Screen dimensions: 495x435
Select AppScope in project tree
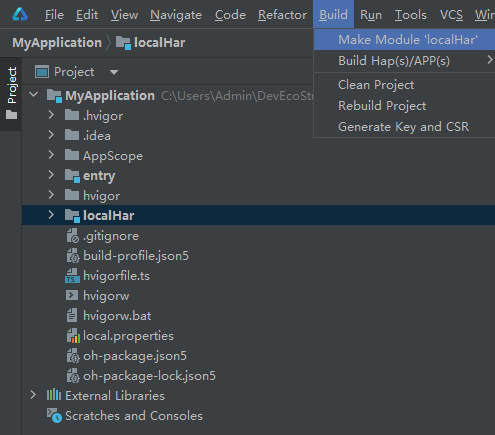tap(113, 156)
